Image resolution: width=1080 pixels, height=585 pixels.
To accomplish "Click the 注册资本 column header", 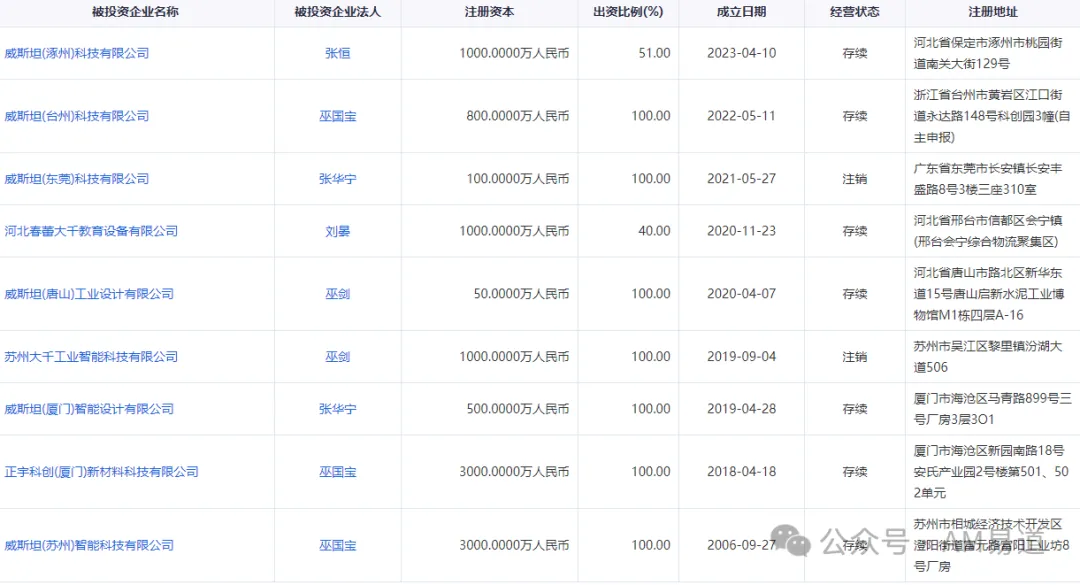I will click(x=489, y=12).
